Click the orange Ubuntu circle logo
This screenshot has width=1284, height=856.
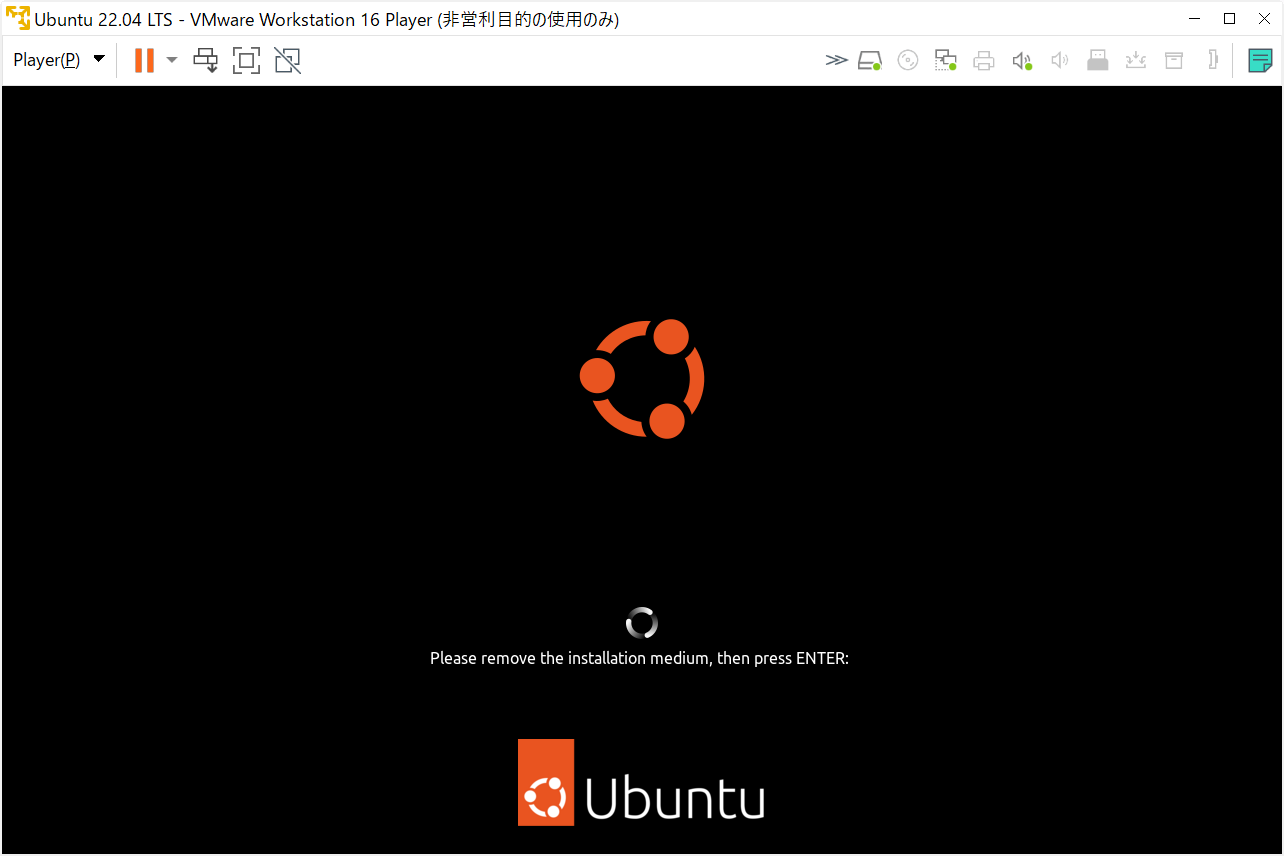642,379
